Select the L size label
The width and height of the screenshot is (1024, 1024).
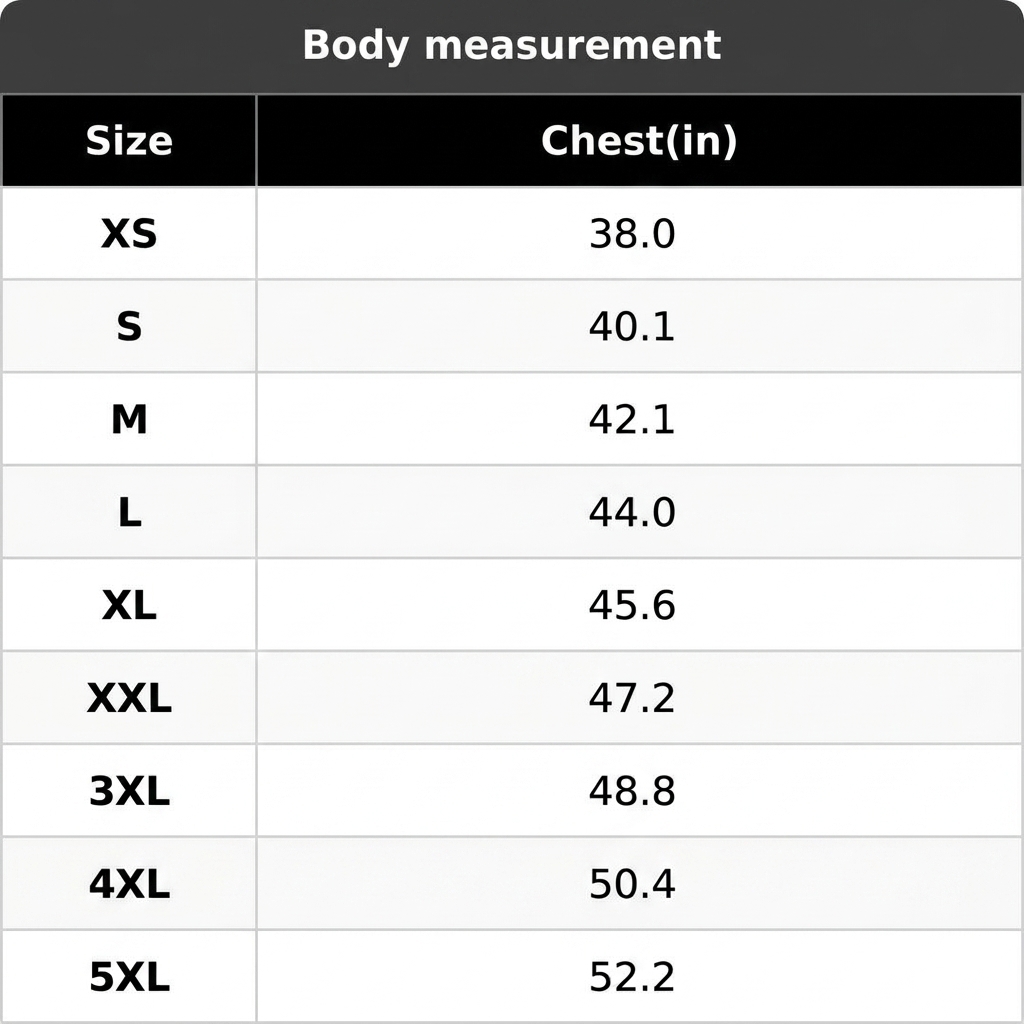tap(129, 512)
